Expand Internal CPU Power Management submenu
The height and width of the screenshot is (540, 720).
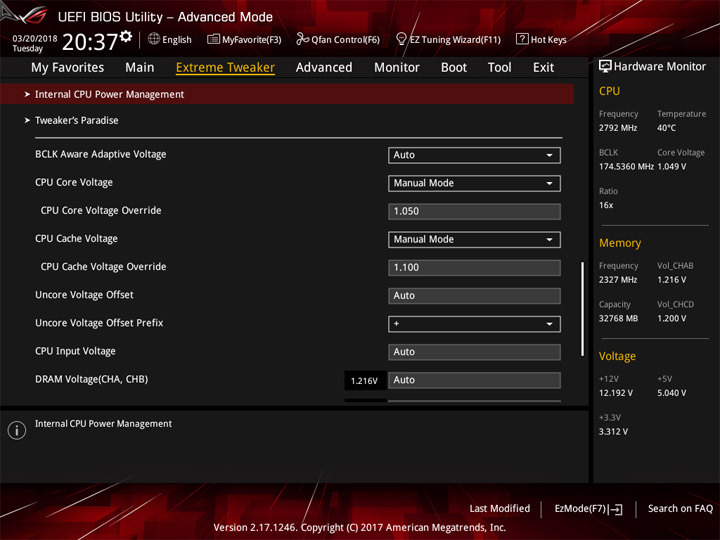[287, 94]
